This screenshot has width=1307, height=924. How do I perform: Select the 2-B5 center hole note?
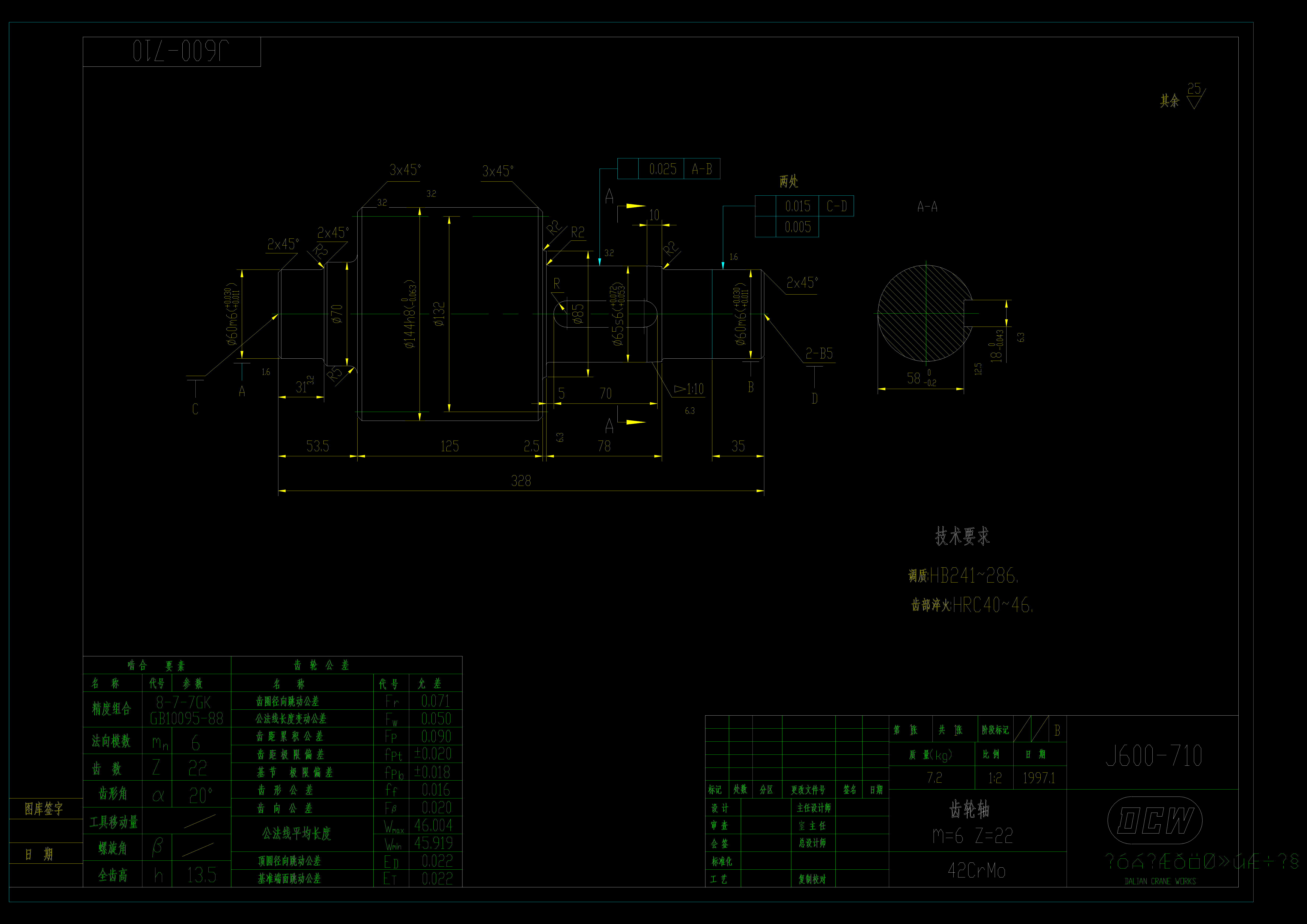(819, 354)
